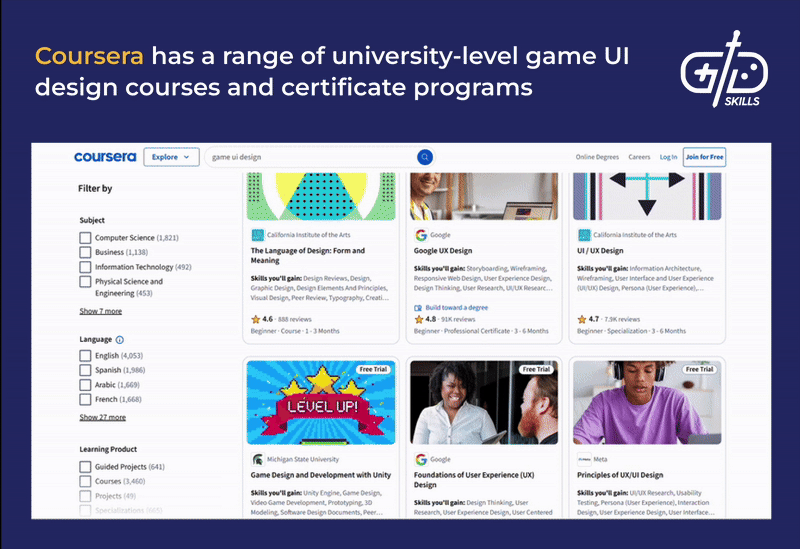Click into the 'game ui design' search field
This screenshot has height=549, width=800.
(x=310, y=157)
